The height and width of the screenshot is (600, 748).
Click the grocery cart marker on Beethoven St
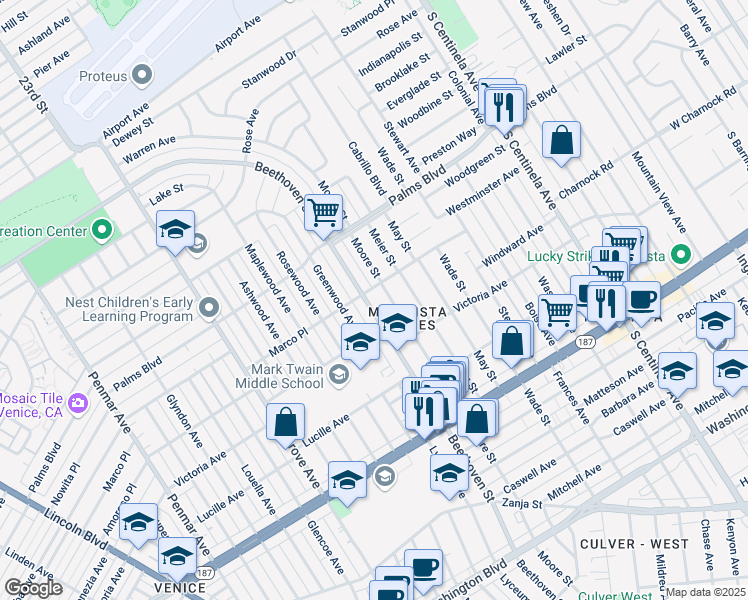323,213
